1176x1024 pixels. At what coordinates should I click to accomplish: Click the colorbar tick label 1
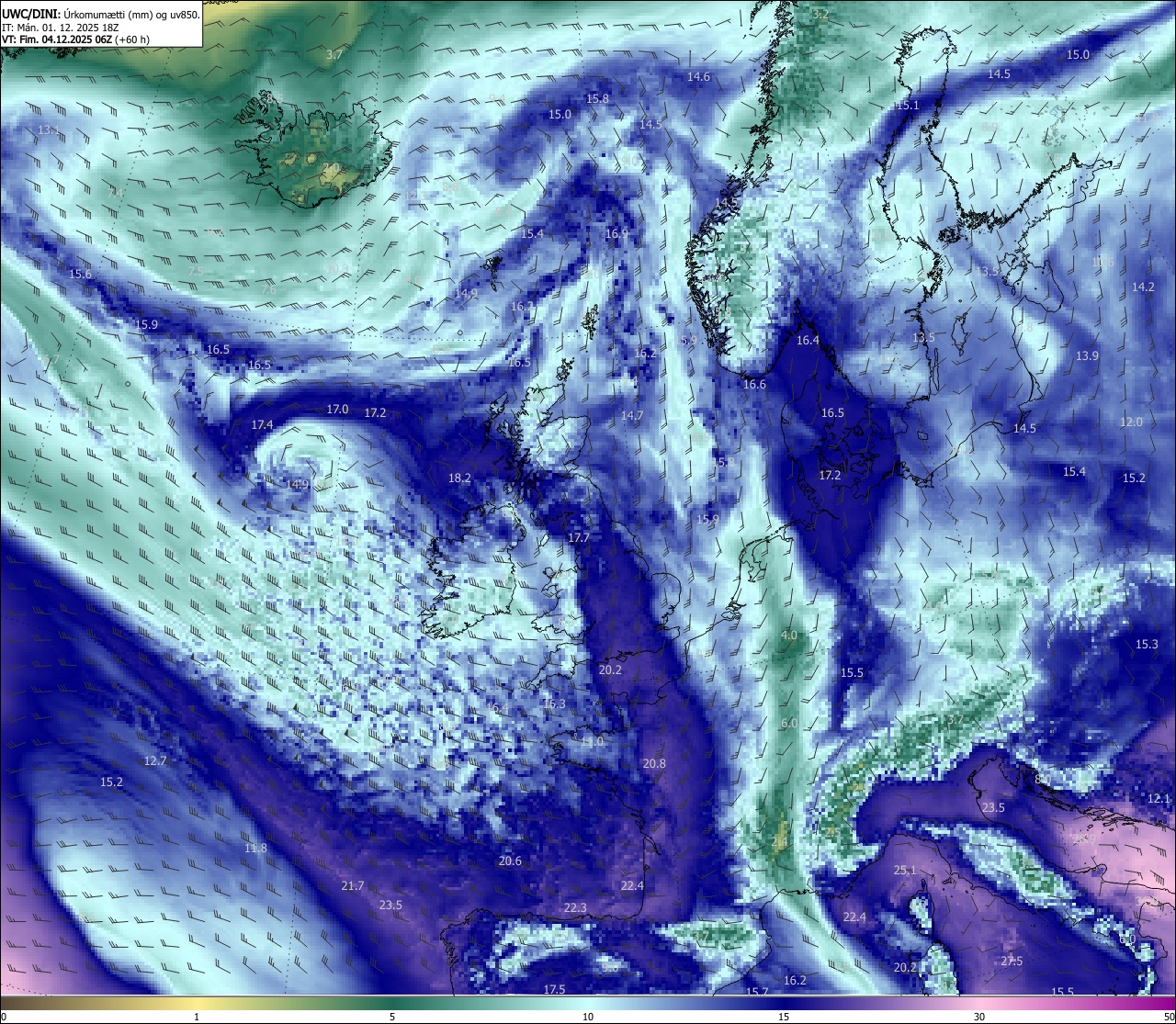197,1017
